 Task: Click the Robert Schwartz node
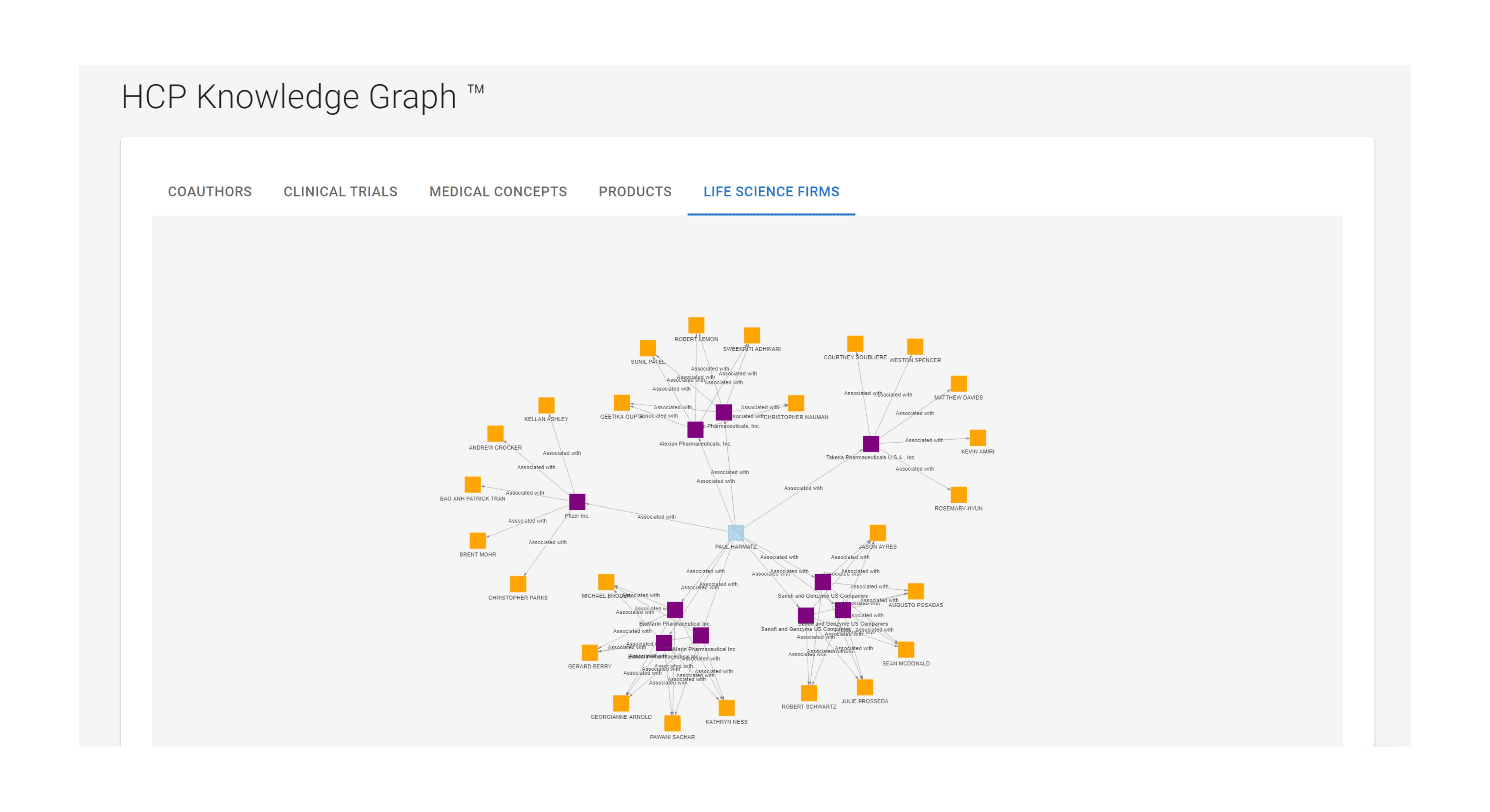[x=809, y=693]
